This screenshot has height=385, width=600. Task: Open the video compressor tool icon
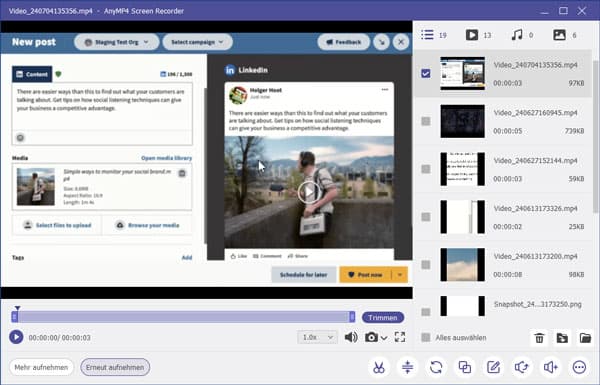coord(408,367)
